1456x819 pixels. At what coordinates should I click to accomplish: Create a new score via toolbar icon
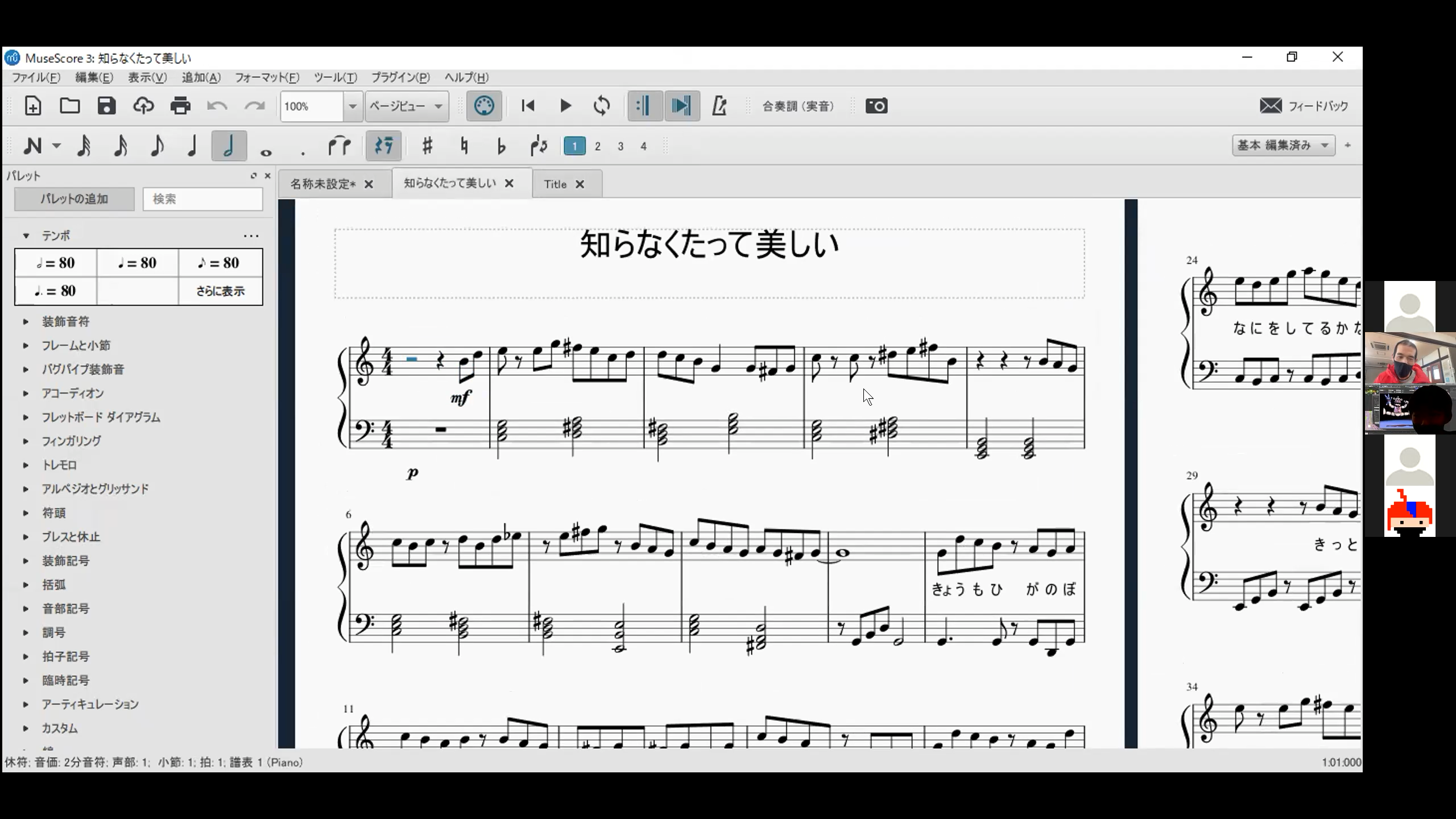[32, 106]
